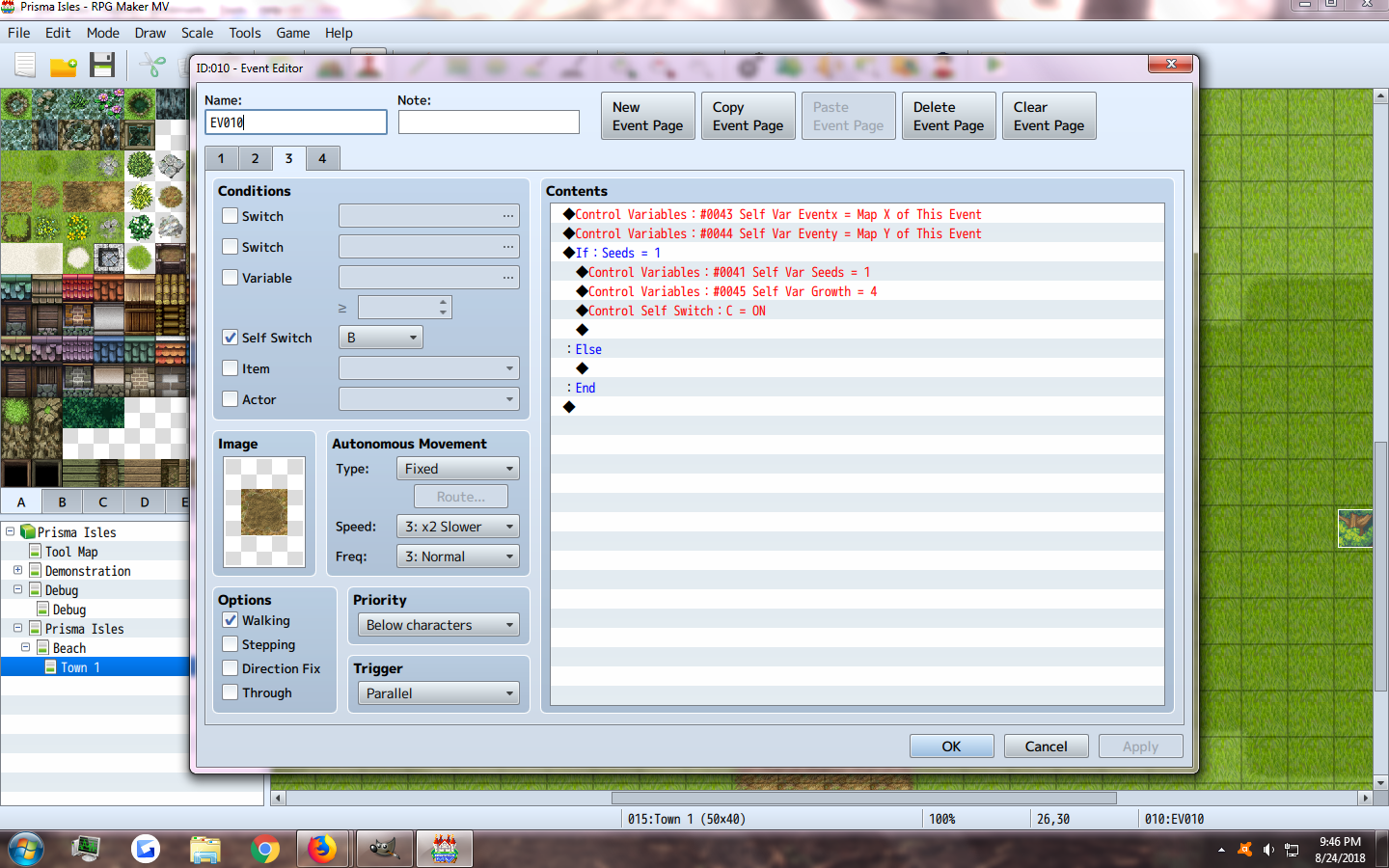Click the horizontal map scrollbar thumb
Image resolution: width=1389 pixels, height=868 pixels.
click(x=864, y=798)
